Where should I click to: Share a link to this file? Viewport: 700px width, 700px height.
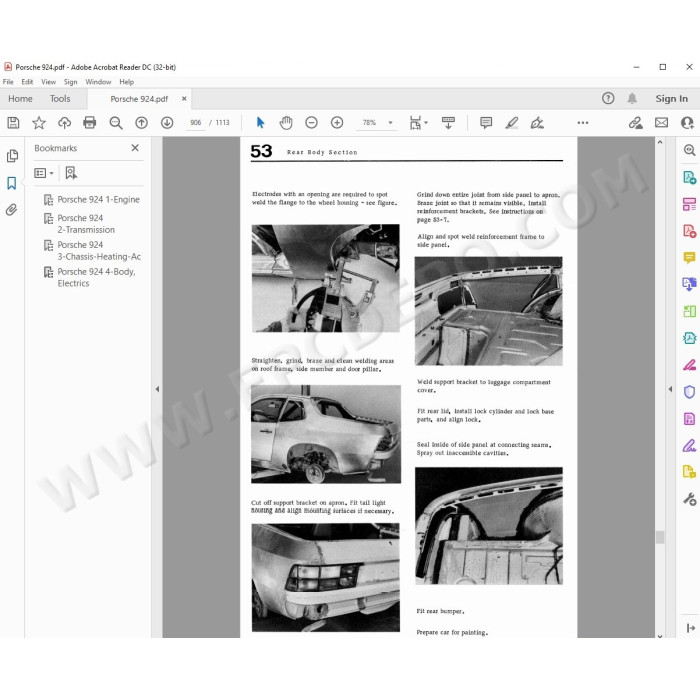point(635,123)
